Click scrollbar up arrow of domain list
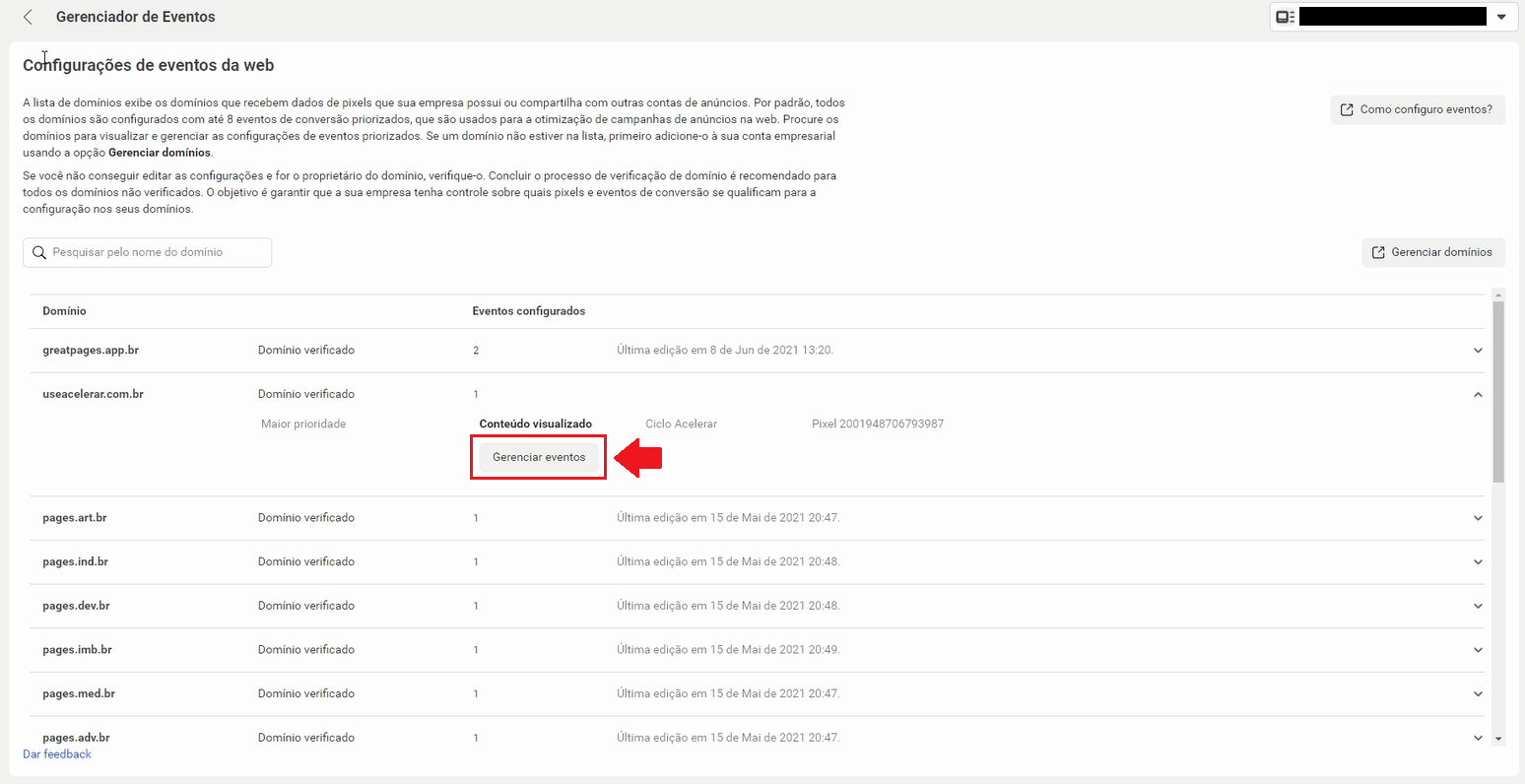The height and width of the screenshot is (784, 1525). 1498,294
